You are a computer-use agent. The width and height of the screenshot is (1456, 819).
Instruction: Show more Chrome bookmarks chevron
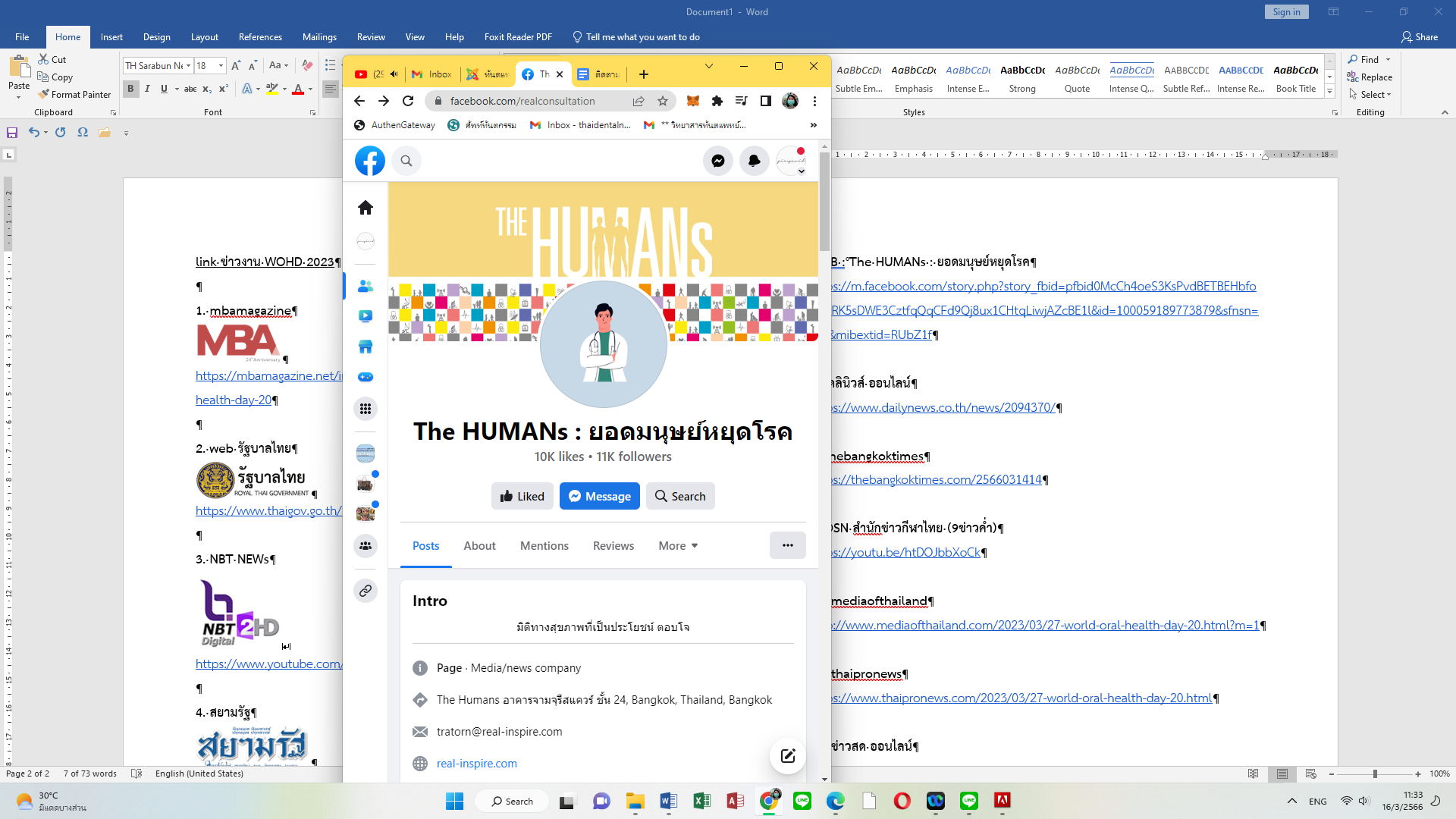pos(814,125)
